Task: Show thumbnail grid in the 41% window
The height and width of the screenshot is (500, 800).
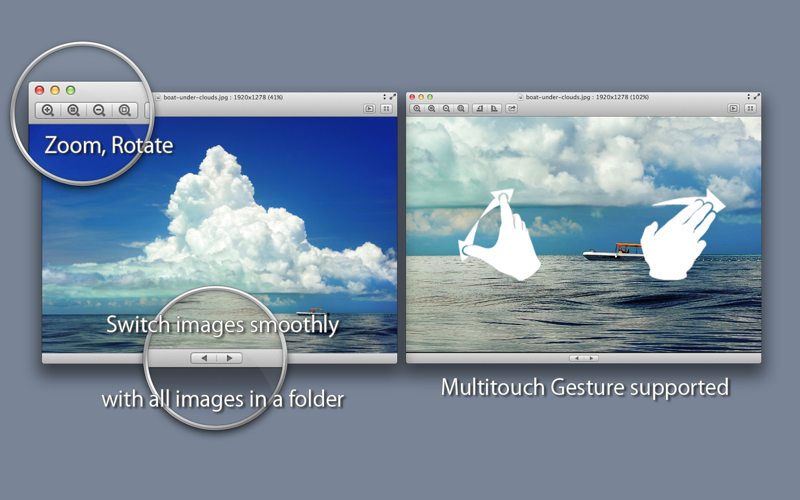Action: [386, 108]
